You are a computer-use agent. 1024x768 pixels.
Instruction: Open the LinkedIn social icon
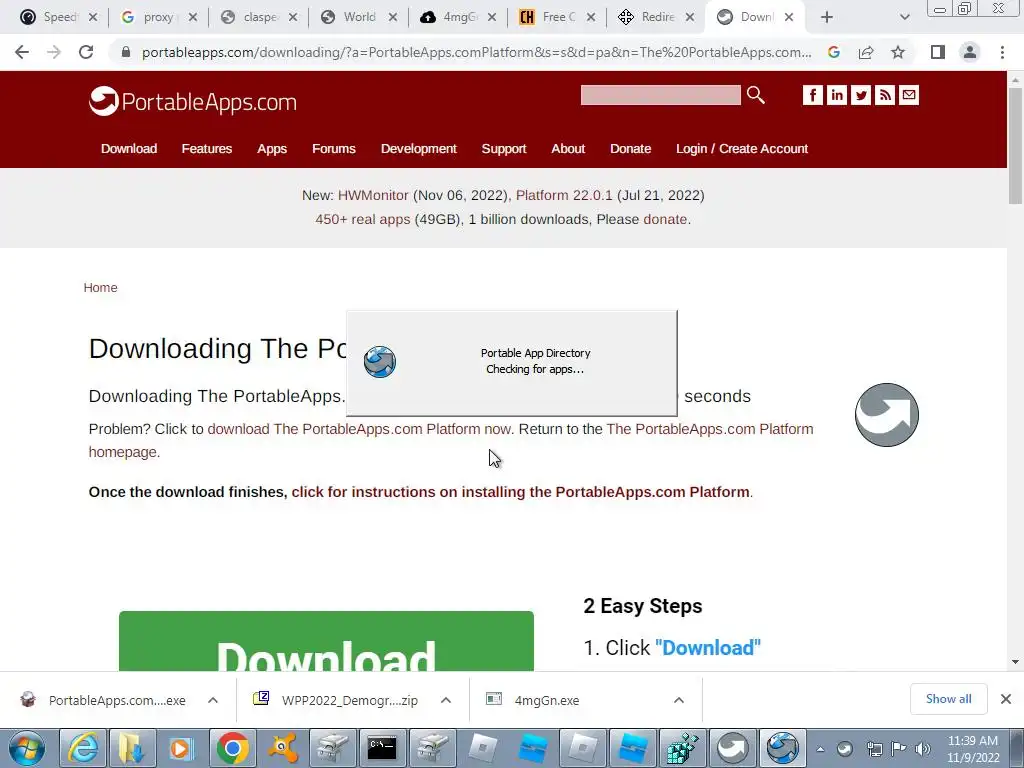pyautogui.click(x=837, y=95)
